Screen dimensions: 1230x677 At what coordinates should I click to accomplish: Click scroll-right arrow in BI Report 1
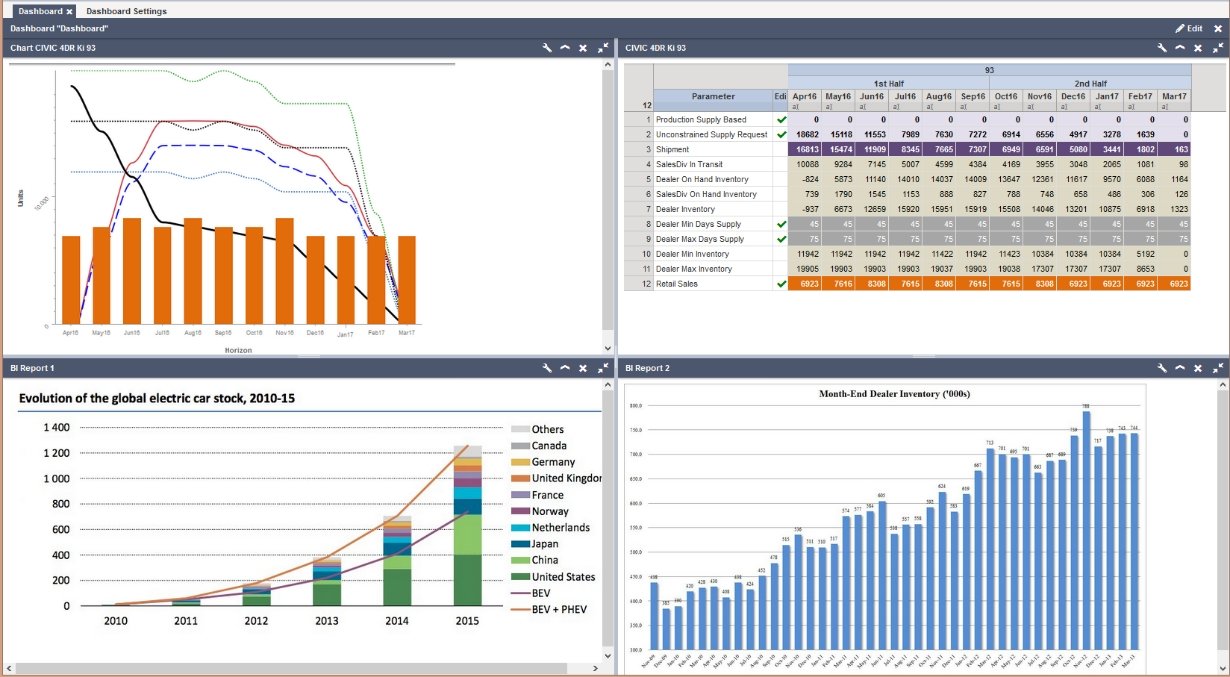(x=597, y=668)
